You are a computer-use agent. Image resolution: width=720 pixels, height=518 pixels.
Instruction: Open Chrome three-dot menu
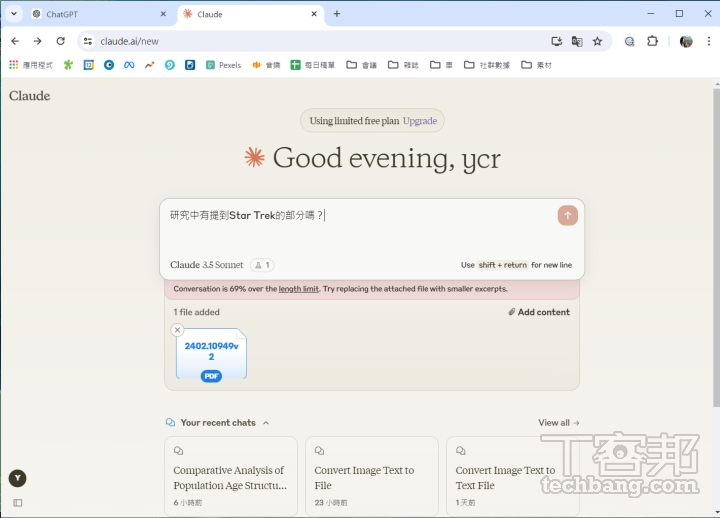[x=709, y=41]
